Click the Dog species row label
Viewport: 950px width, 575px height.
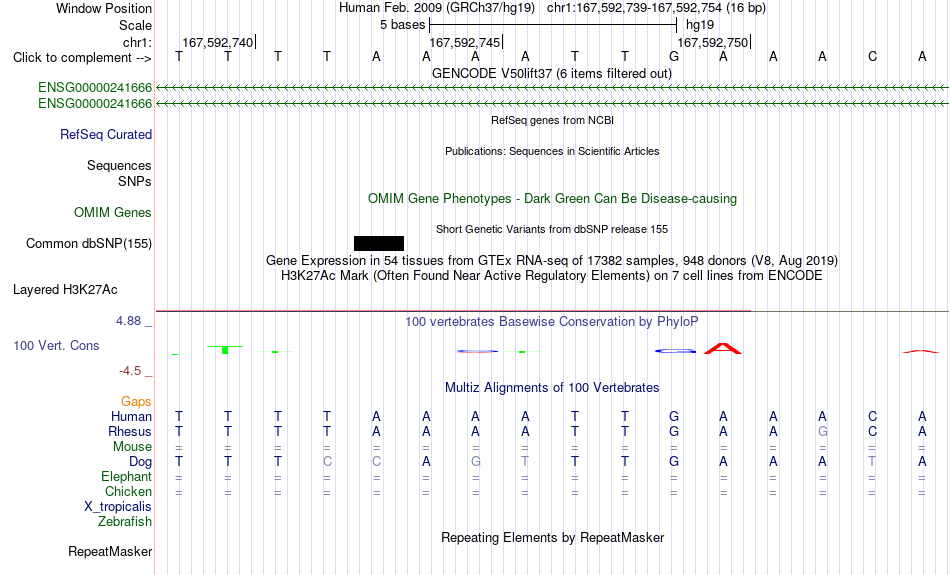pyautogui.click(x=140, y=462)
